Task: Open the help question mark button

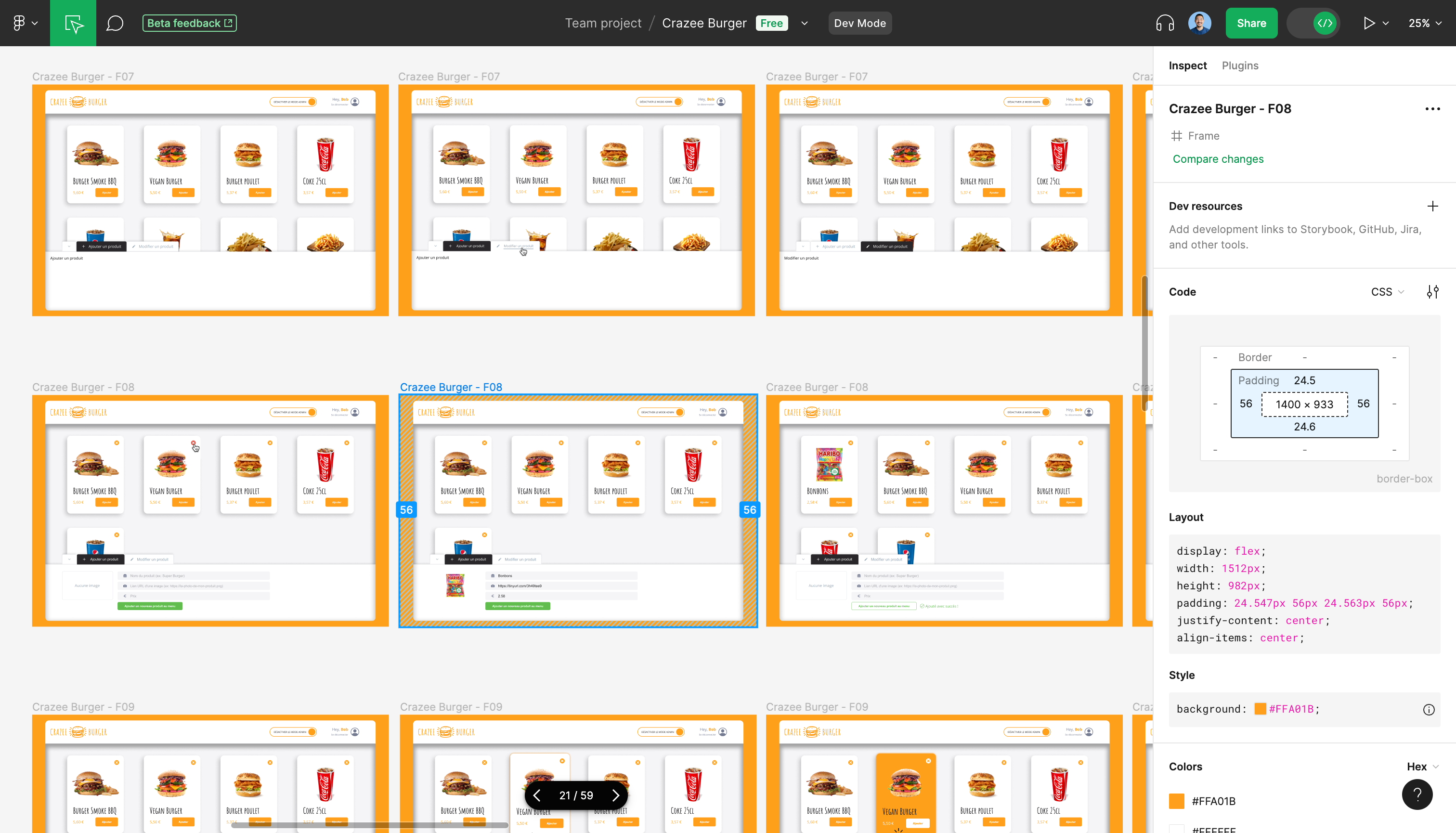Action: coord(1417,794)
